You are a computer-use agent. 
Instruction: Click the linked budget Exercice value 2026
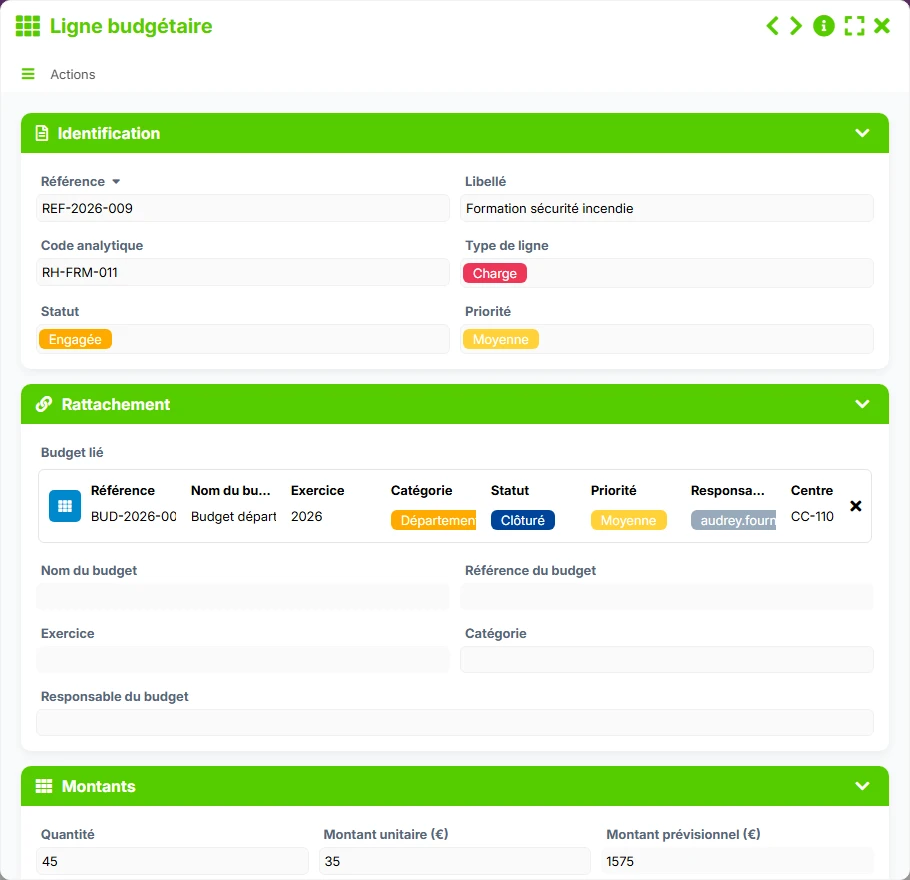pyautogui.click(x=306, y=516)
